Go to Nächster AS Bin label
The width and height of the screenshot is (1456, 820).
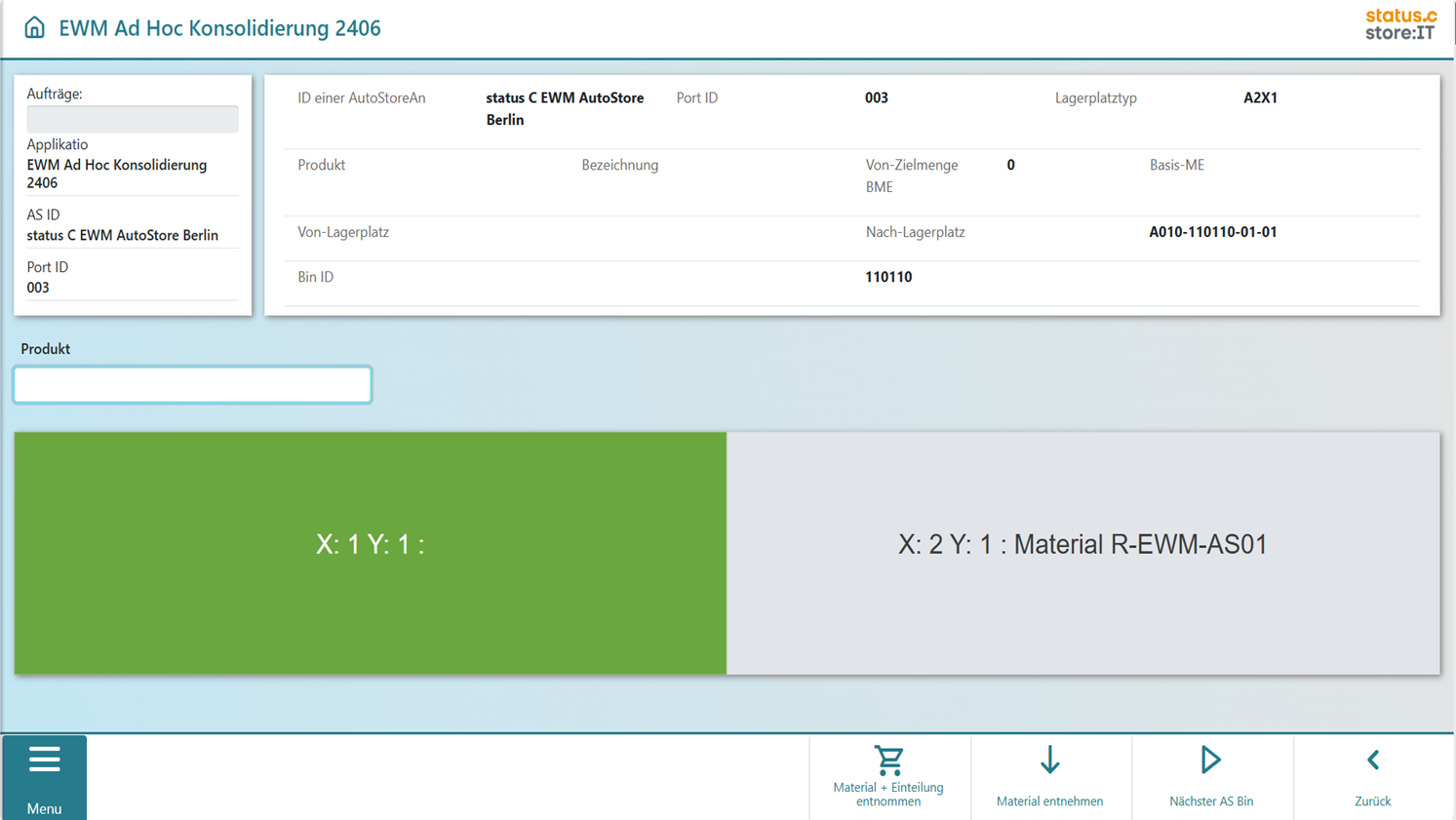tap(1211, 801)
